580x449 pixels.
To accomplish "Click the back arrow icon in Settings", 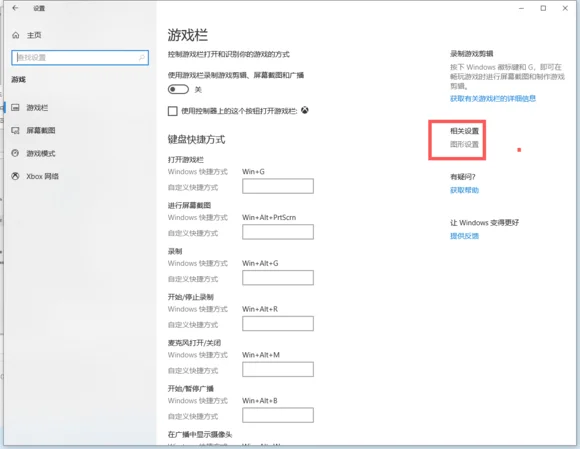I will pos(15,8).
